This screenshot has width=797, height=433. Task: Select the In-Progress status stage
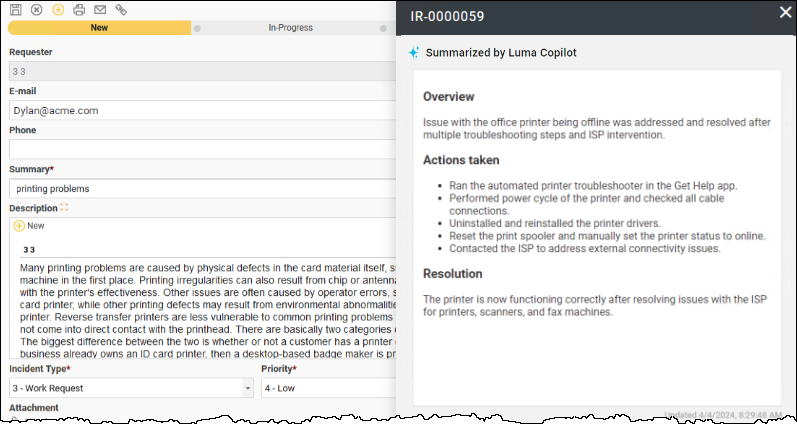tap(290, 28)
